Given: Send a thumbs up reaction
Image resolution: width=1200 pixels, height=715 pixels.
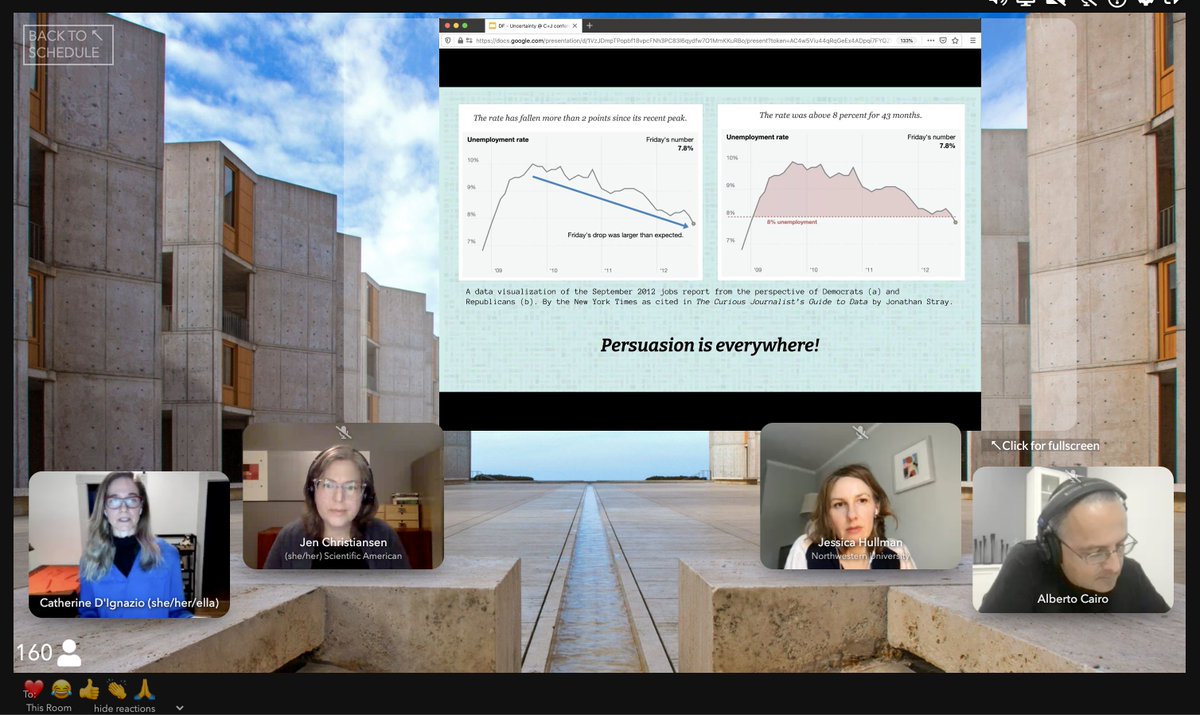Looking at the screenshot, I should (89, 689).
